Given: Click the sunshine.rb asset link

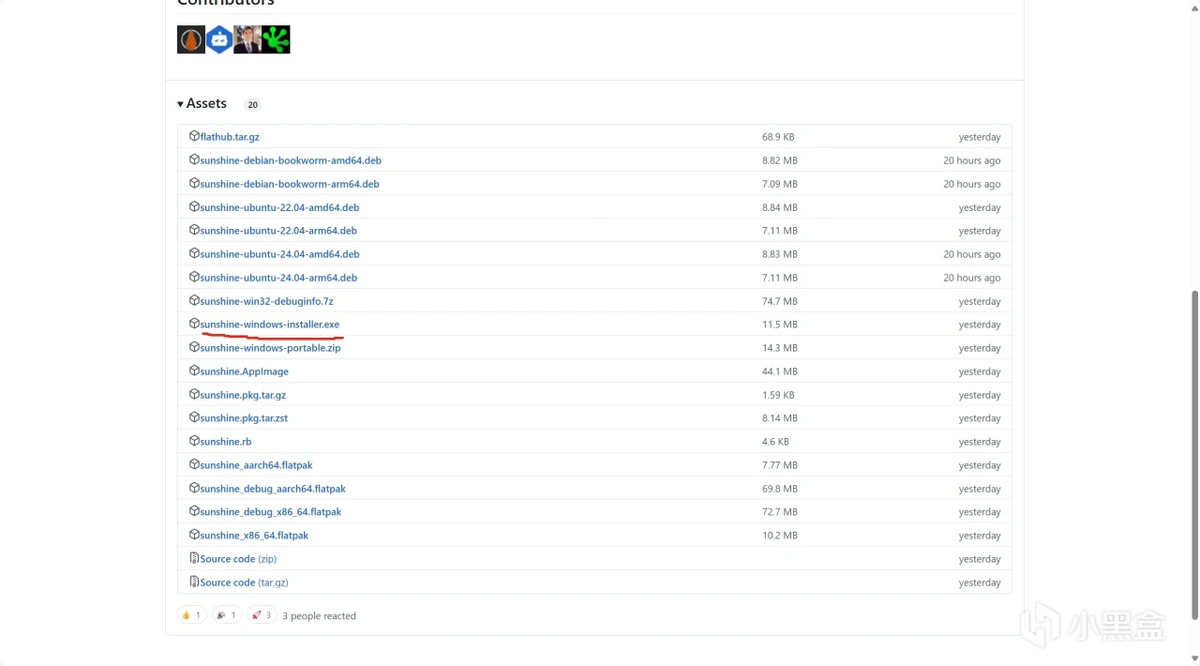Looking at the screenshot, I should [225, 442].
